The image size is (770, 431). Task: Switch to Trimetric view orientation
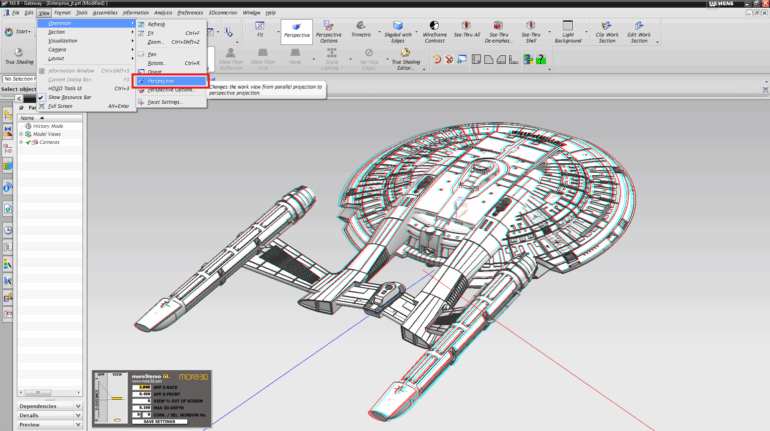361,29
